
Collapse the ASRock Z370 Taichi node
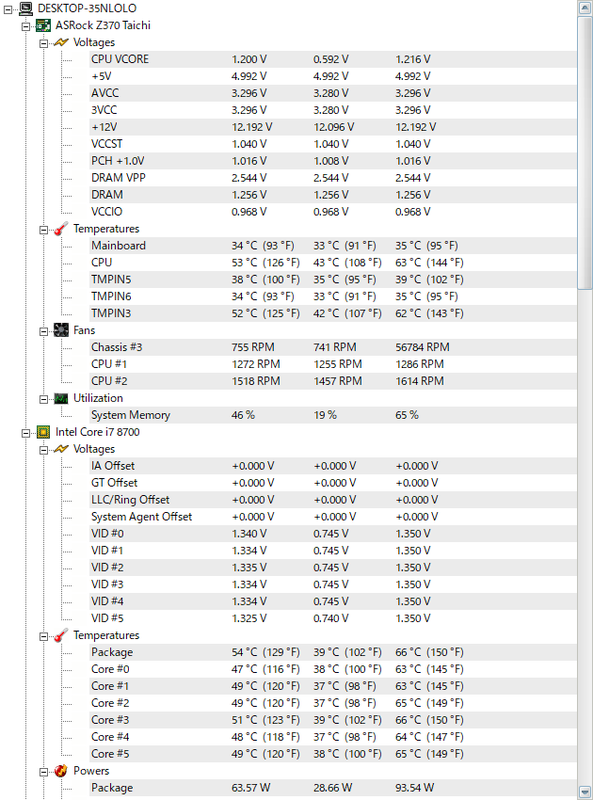point(26,26)
